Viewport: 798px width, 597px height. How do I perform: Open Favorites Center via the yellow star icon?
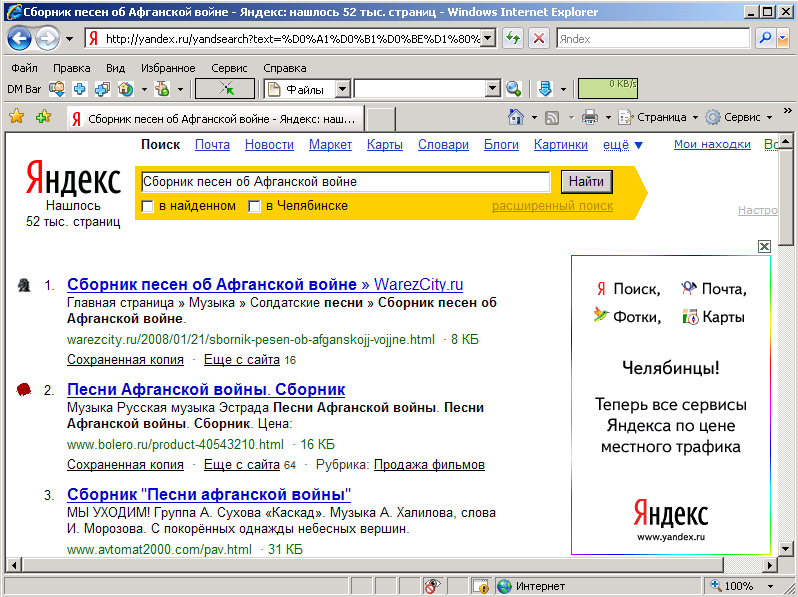(x=16, y=117)
